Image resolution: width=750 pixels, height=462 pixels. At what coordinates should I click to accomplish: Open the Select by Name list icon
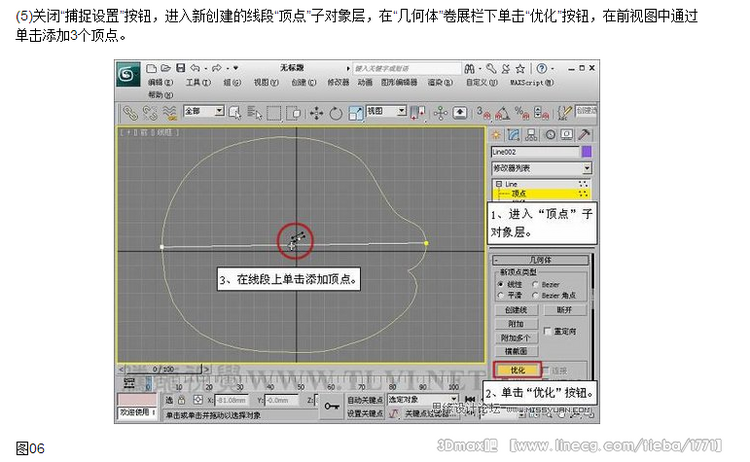pos(254,113)
